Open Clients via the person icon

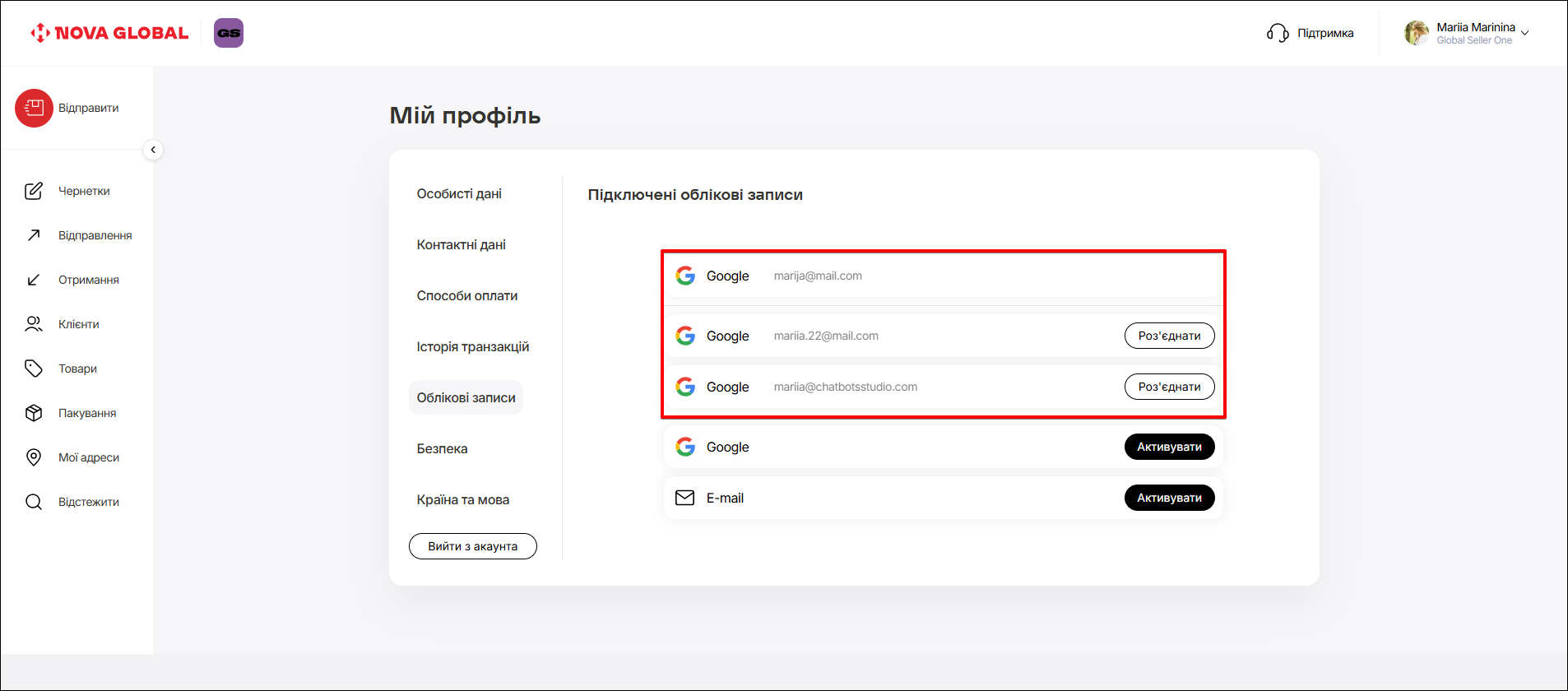click(34, 324)
